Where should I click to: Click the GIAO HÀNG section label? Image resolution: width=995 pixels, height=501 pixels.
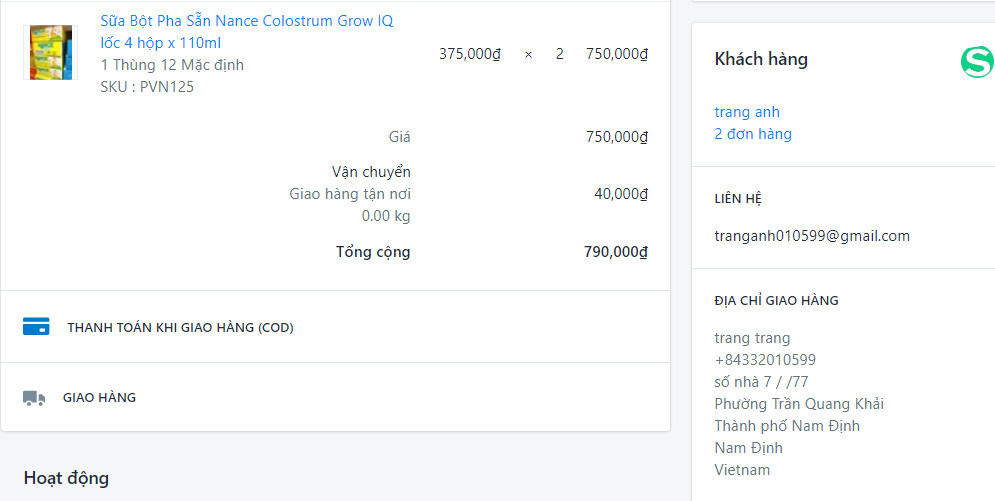pos(99,398)
